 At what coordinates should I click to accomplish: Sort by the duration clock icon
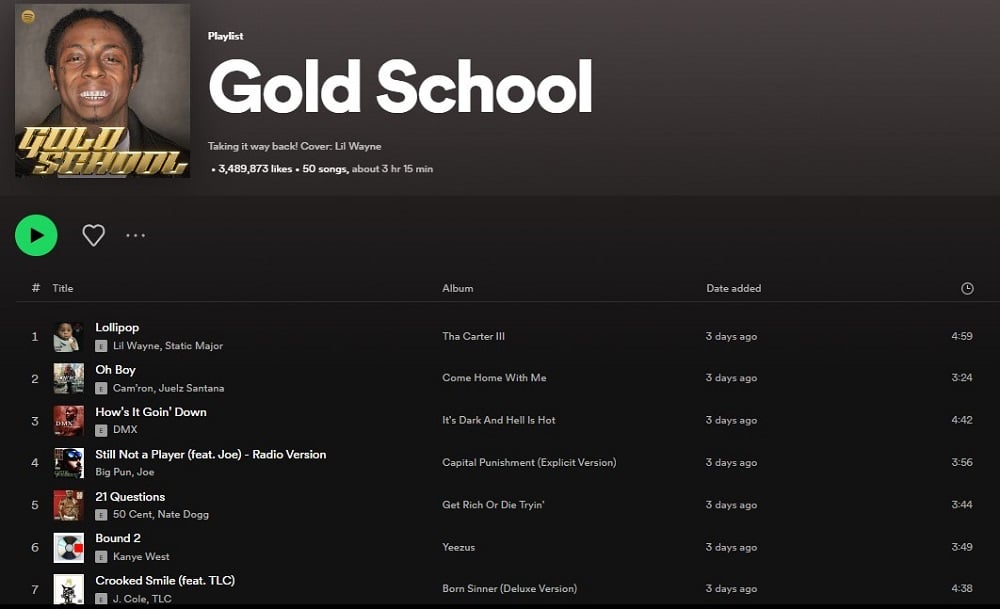pos(967,288)
